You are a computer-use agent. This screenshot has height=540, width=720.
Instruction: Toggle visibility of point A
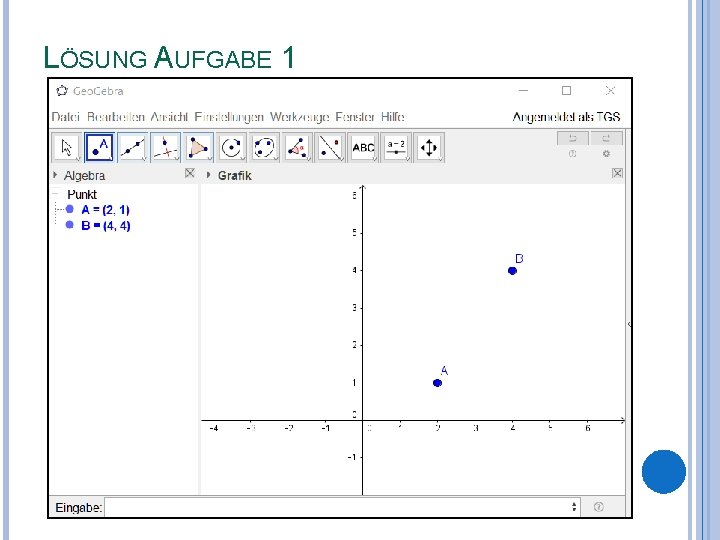[x=70, y=209]
